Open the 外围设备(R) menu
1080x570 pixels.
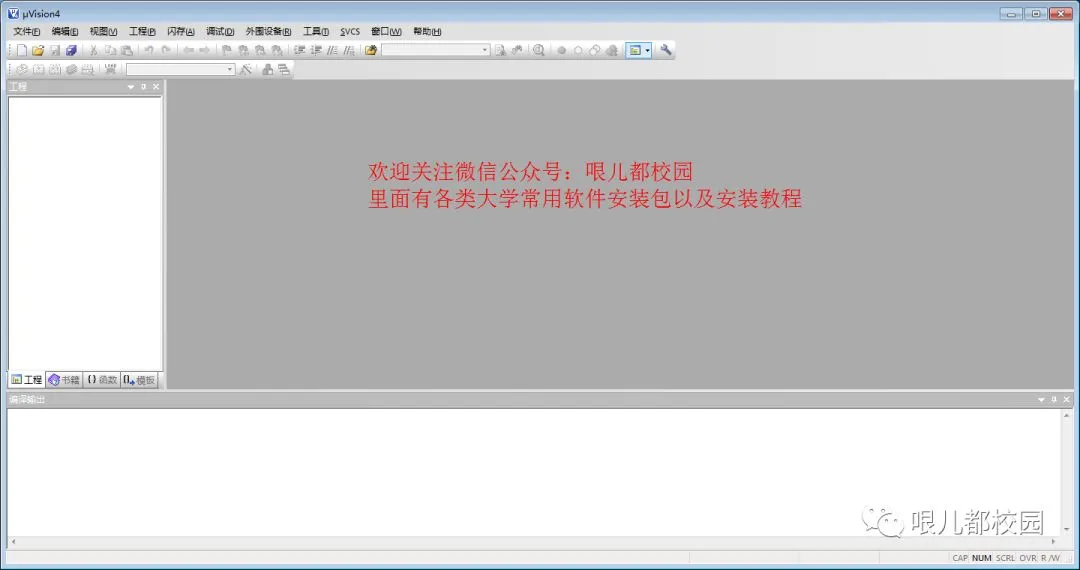coord(268,32)
